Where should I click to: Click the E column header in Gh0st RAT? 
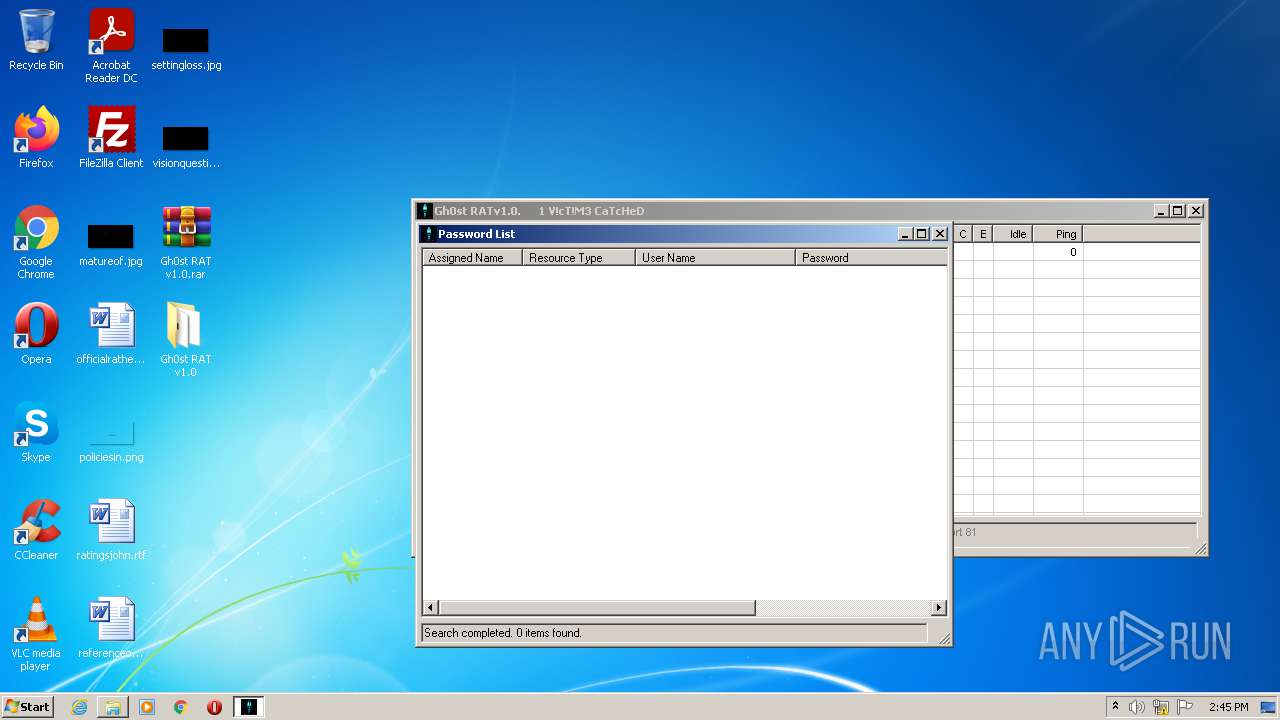tap(983, 234)
